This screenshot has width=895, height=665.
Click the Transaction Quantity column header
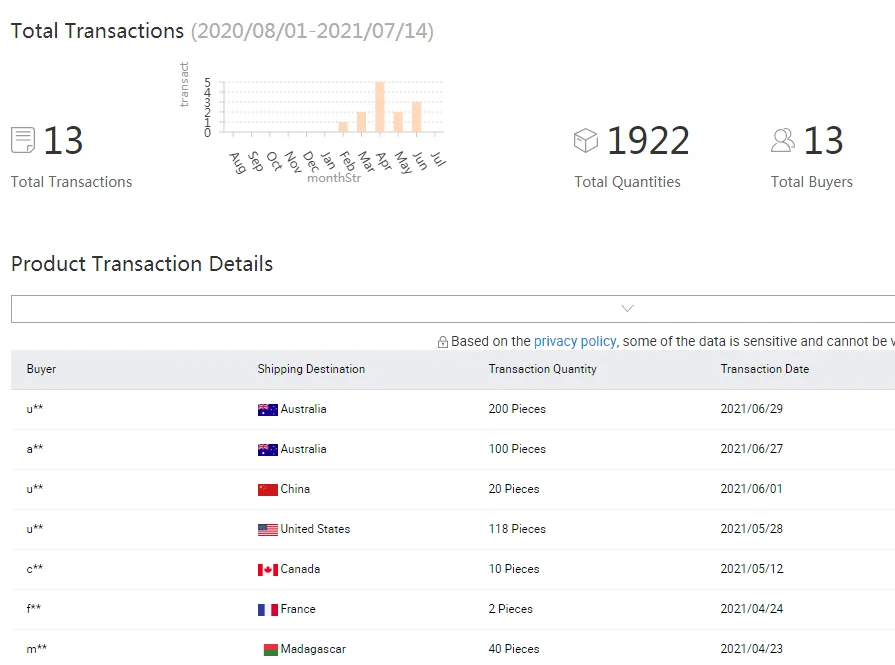click(542, 369)
